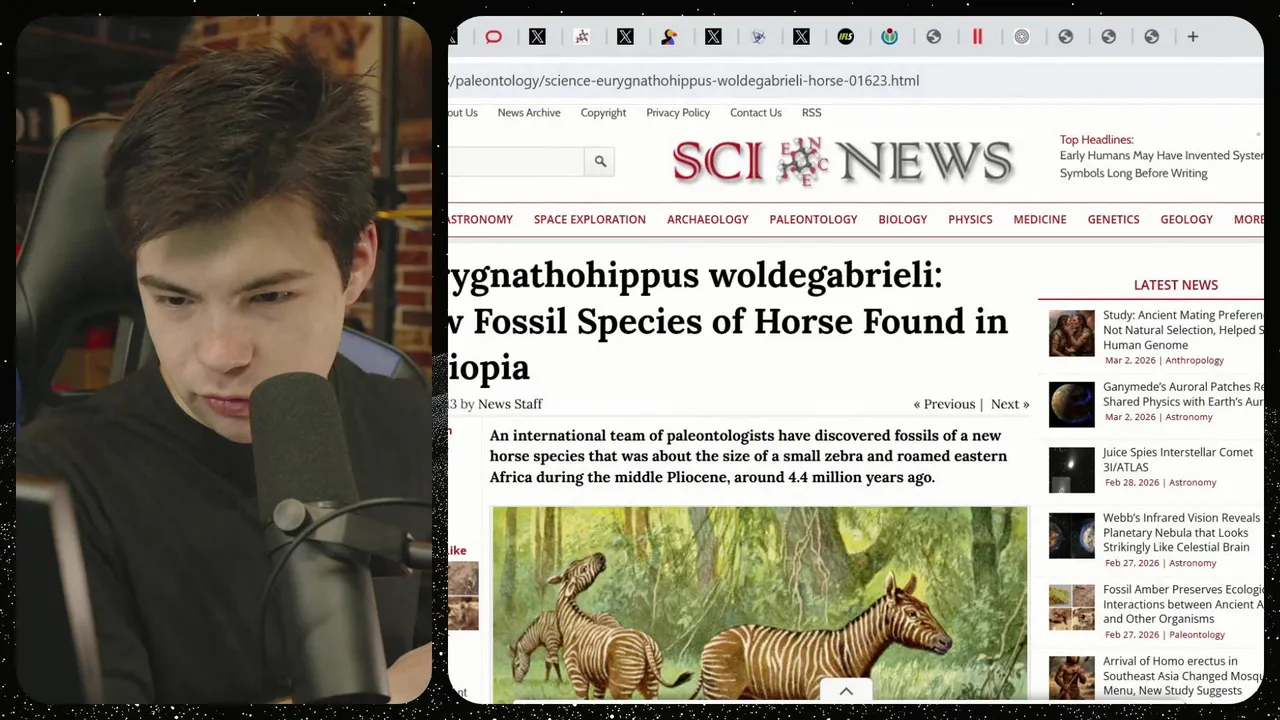Click the Paleontology tag under Fossil Amber
1280x720 pixels.
(1196, 635)
